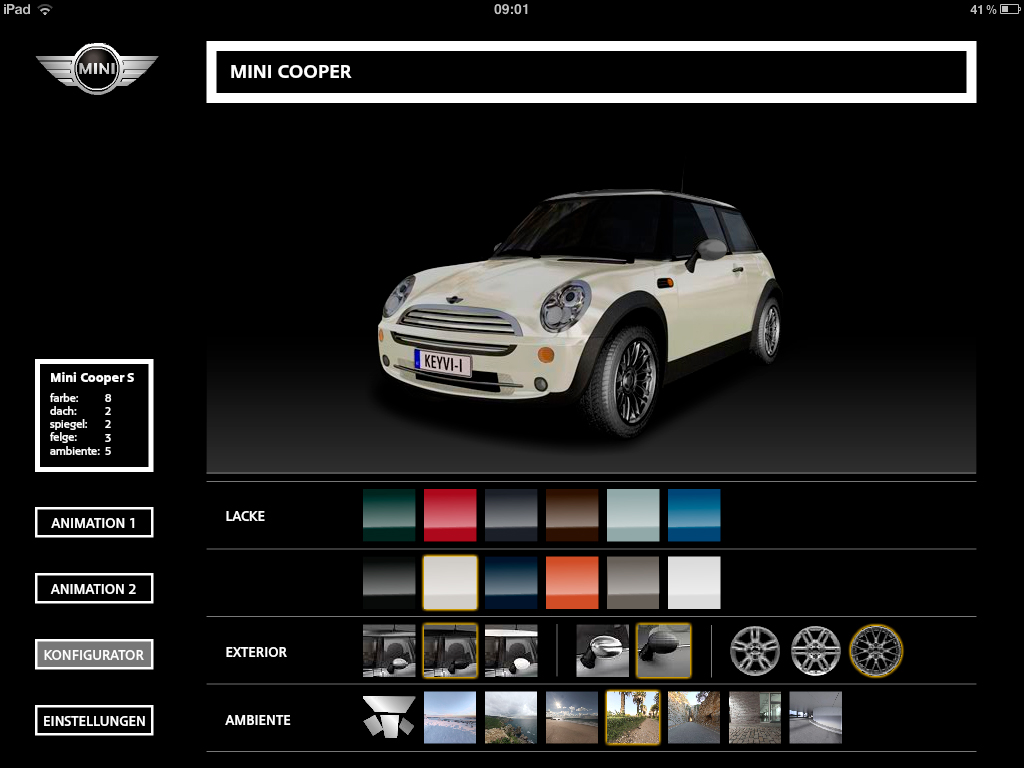The width and height of the screenshot is (1024, 768).
Task: Select the orange paint swatch
Action: coord(572,583)
